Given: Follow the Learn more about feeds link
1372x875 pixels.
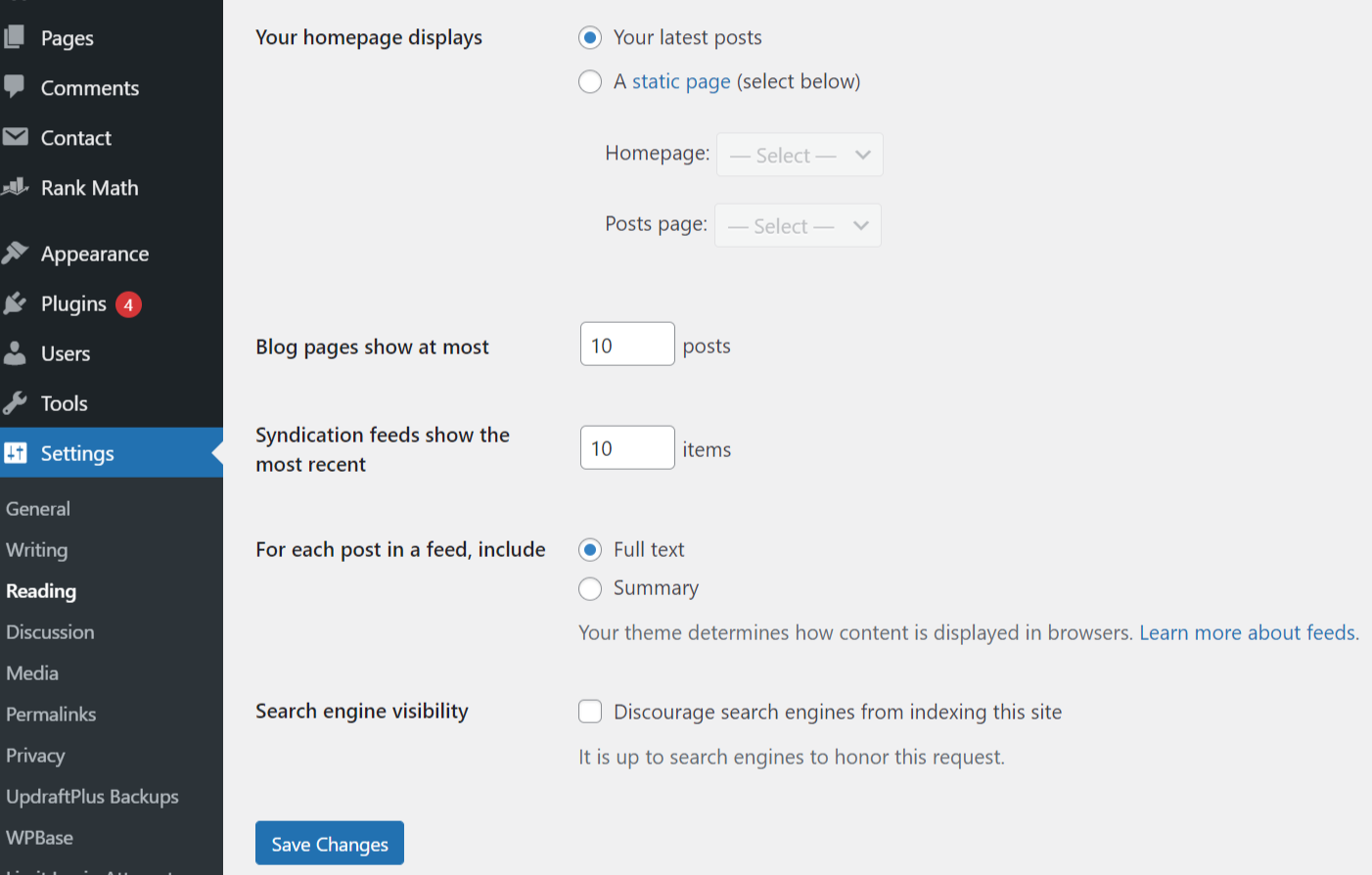Looking at the screenshot, I should coord(1246,632).
